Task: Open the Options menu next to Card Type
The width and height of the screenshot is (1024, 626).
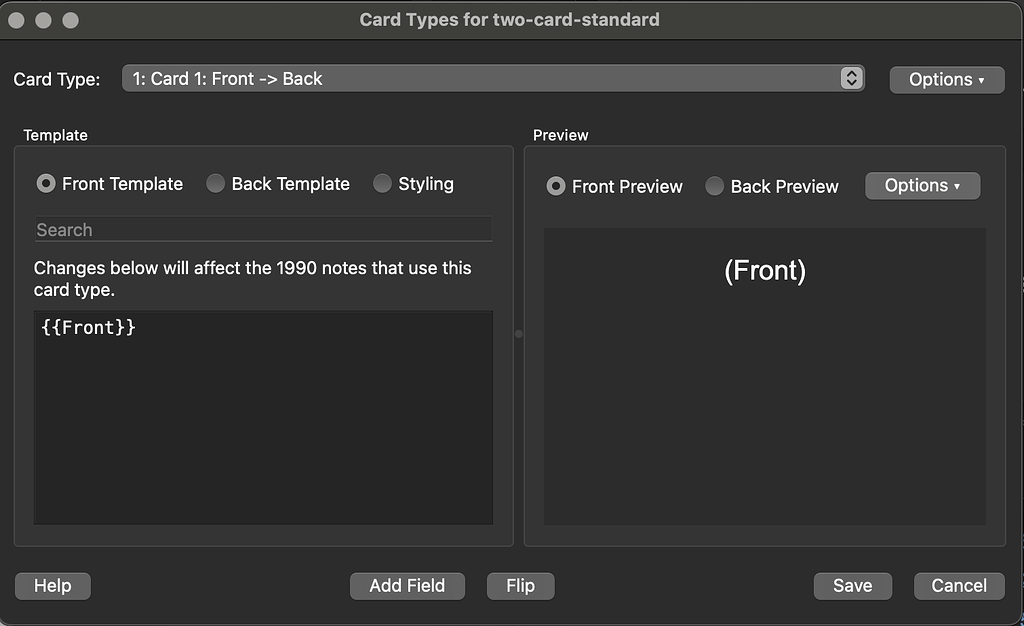Action: coord(945,79)
